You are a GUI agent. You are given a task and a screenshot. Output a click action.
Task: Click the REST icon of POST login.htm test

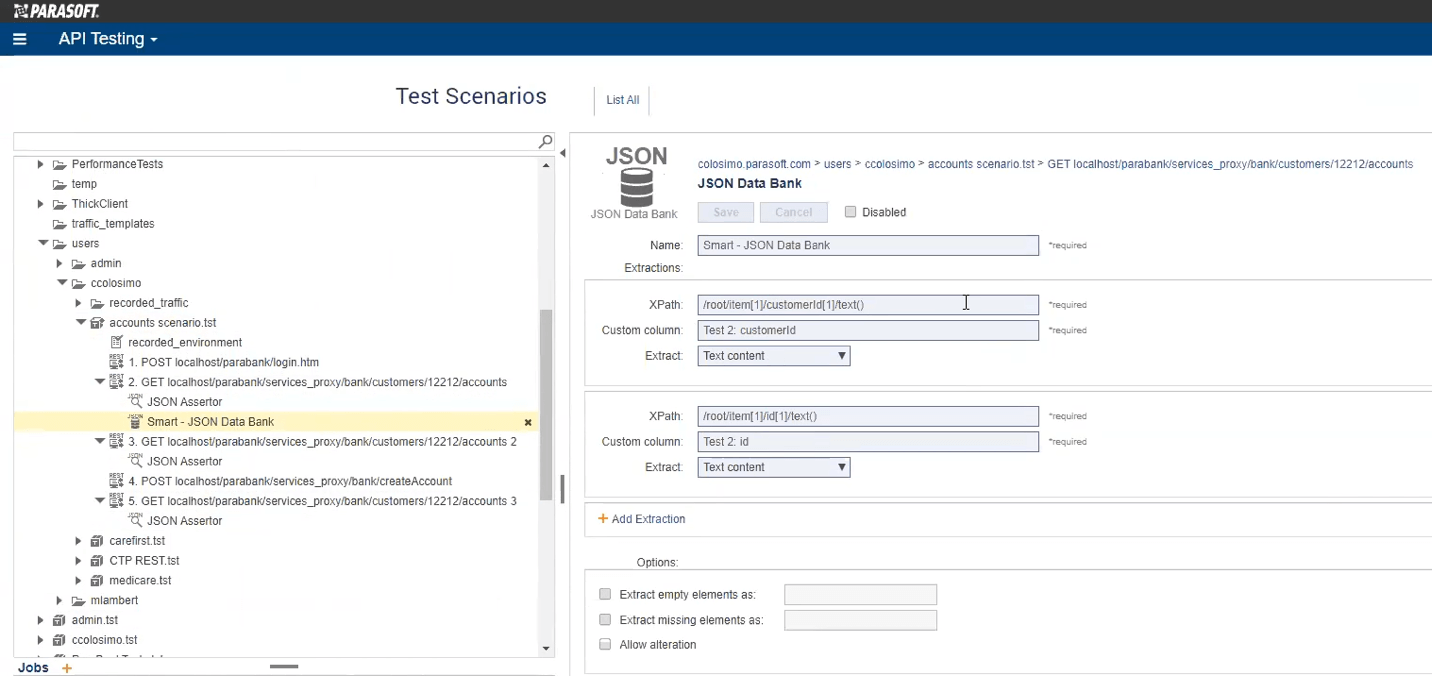[x=116, y=362]
